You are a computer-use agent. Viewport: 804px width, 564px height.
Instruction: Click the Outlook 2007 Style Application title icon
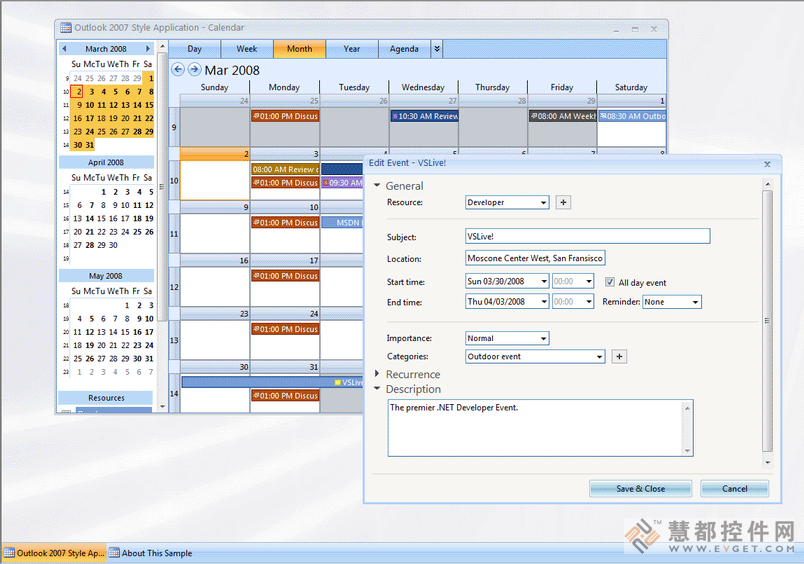pyautogui.click(x=66, y=28)
